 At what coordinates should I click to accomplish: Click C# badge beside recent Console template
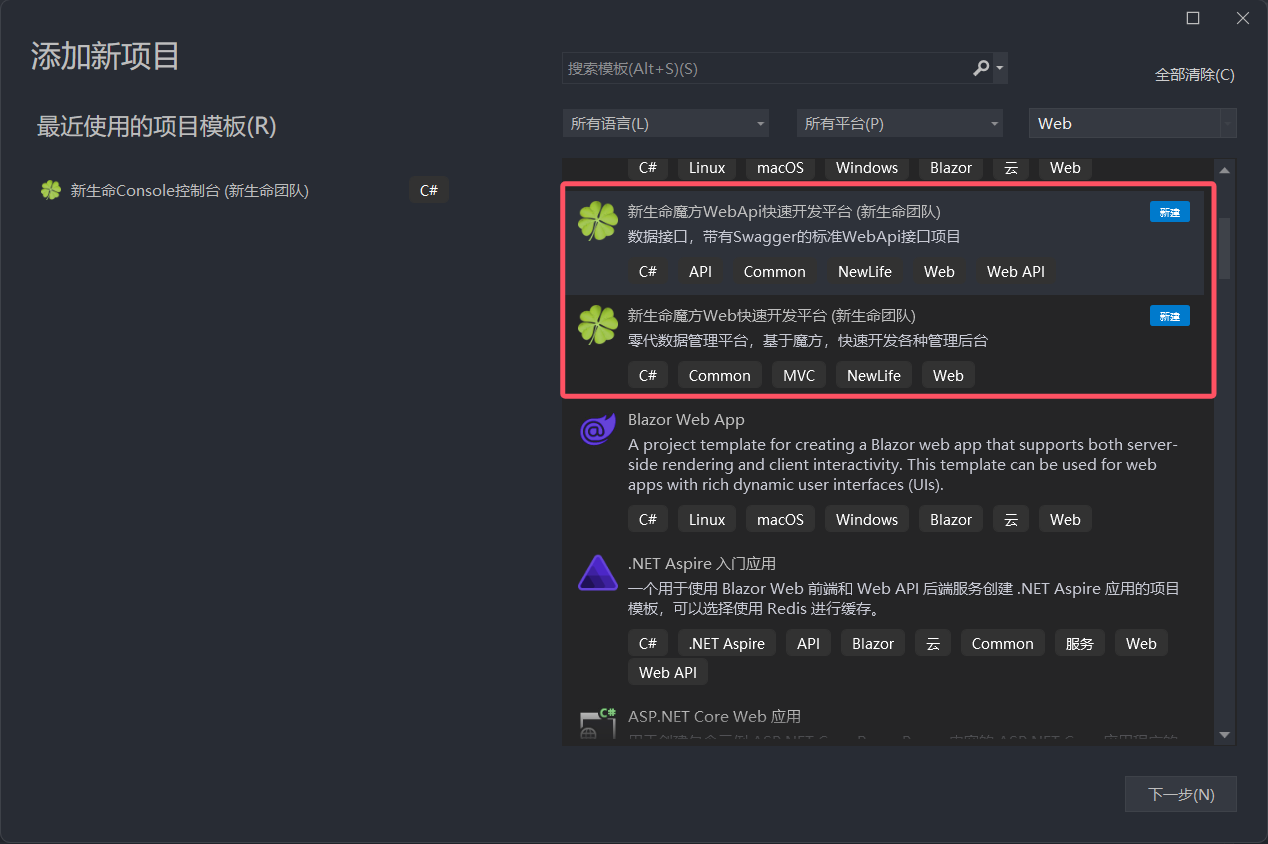429,190
